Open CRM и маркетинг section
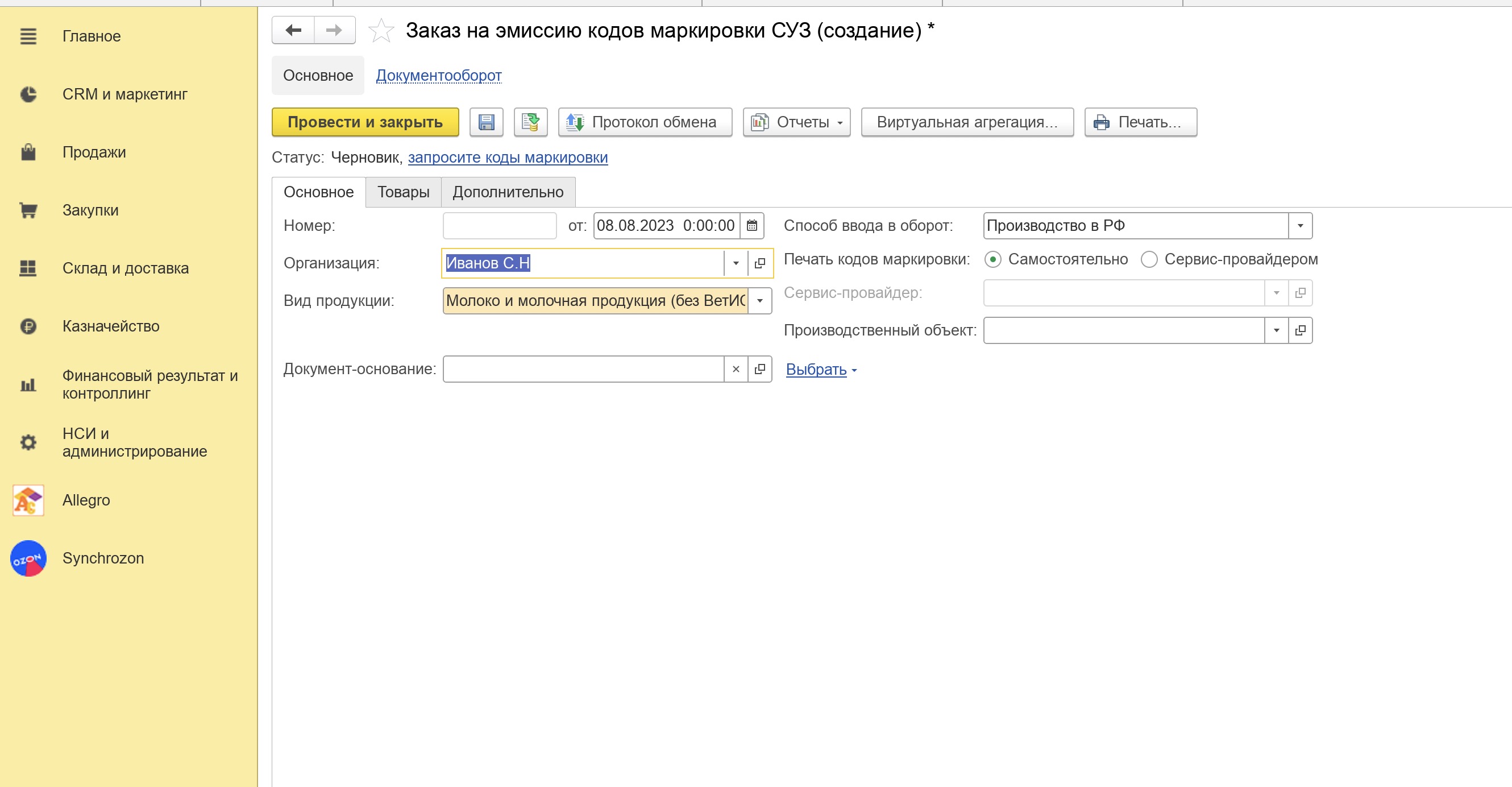 [124, 94]
